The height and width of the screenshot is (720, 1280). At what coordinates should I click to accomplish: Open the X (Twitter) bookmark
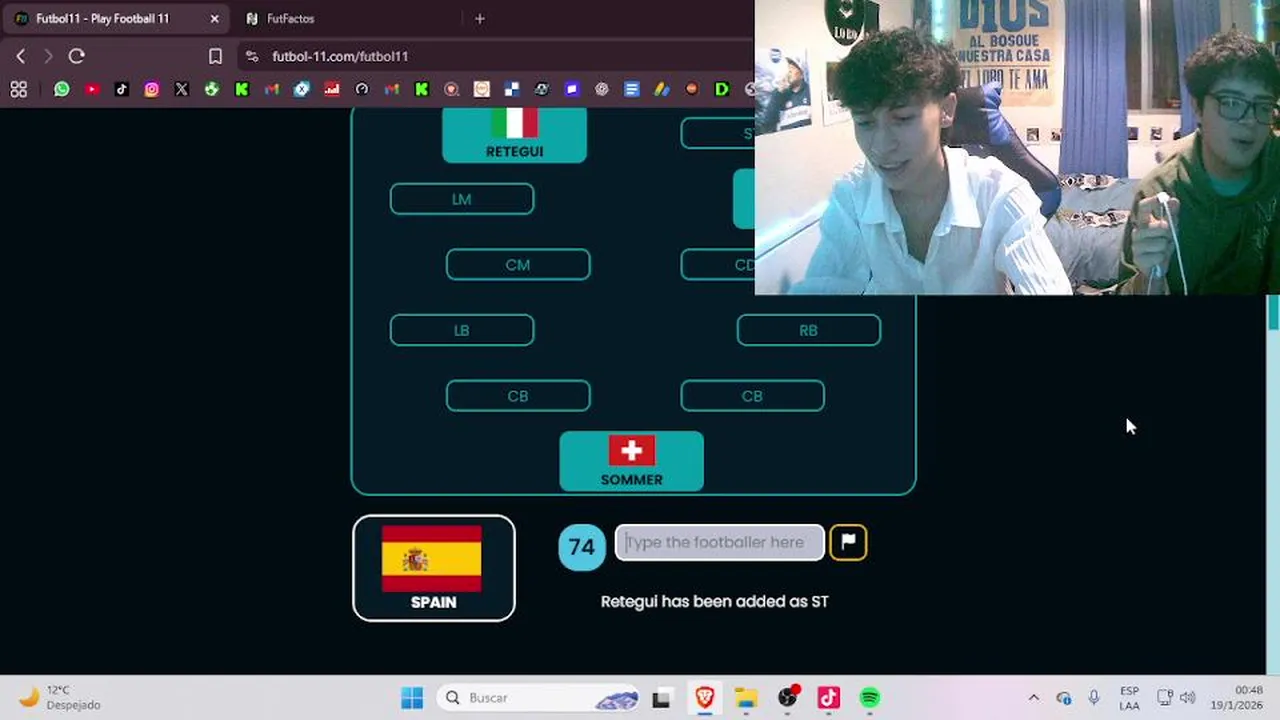182,89
